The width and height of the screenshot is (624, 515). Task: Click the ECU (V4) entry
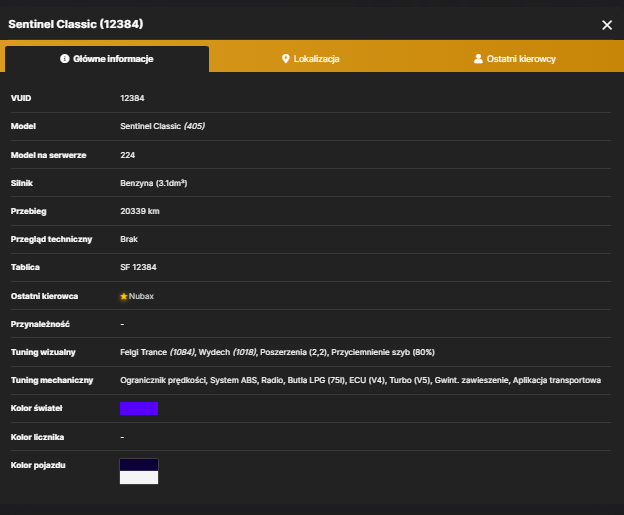coord(367,380)
